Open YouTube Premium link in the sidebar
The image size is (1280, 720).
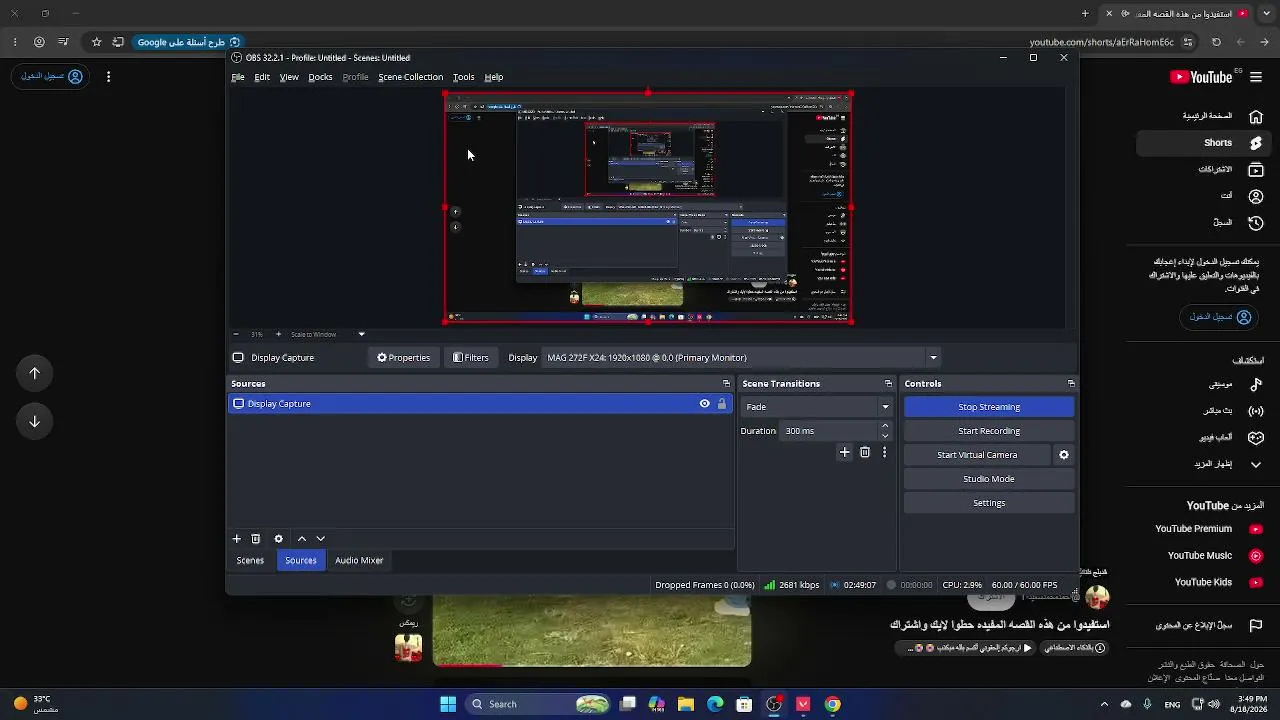point(1209,529)
